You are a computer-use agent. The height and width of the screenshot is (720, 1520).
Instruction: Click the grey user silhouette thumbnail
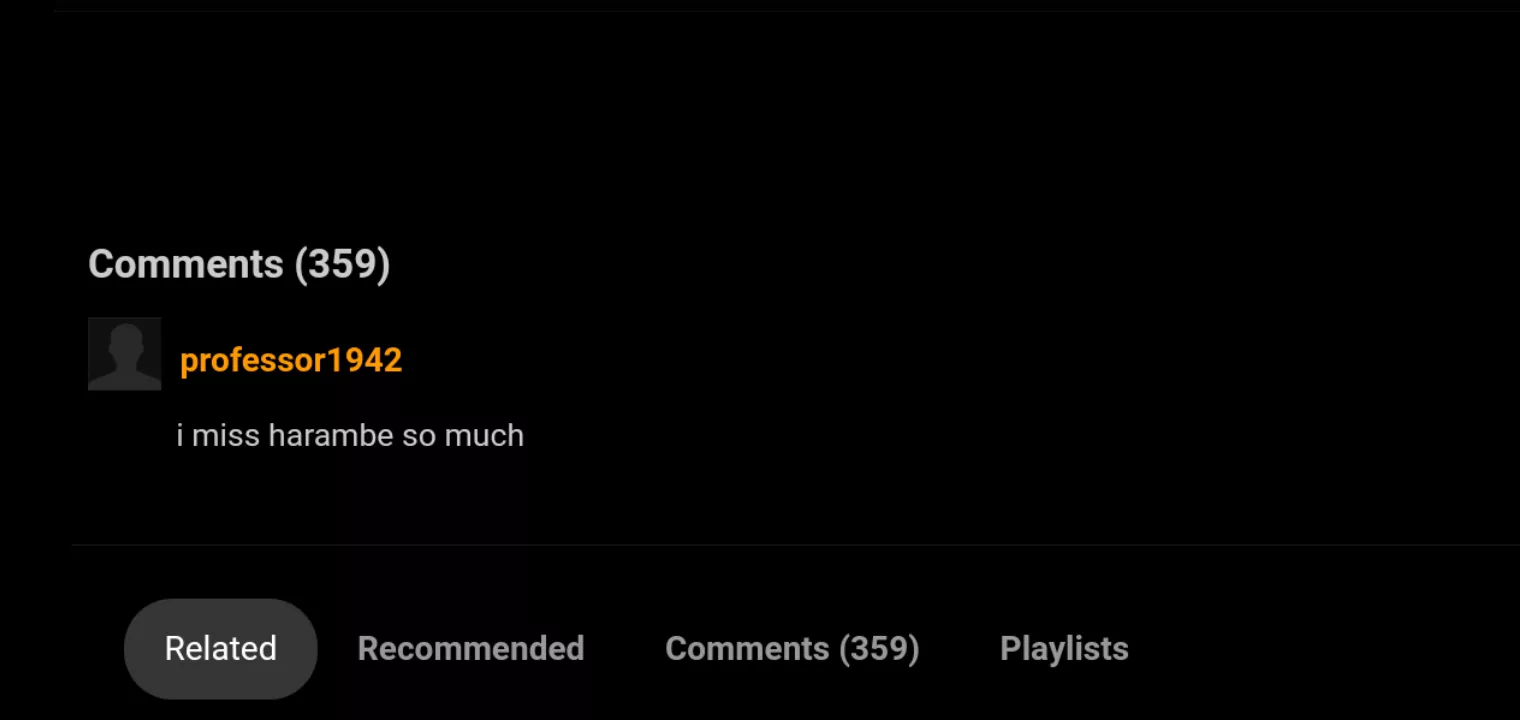coord(124,354)
